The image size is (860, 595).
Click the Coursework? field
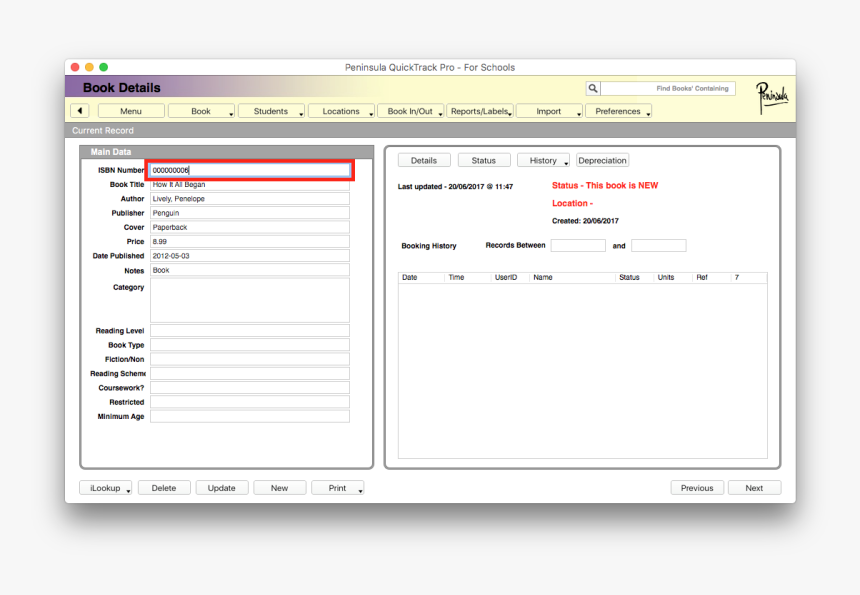[x=250, y=387]
